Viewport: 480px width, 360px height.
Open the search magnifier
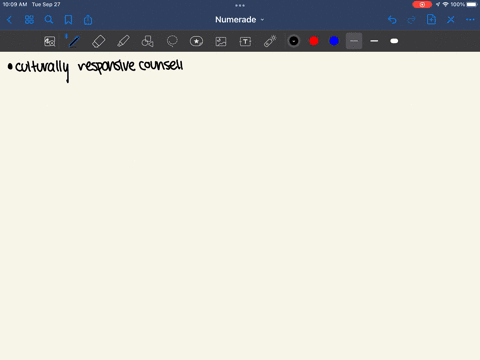point(49,20)
